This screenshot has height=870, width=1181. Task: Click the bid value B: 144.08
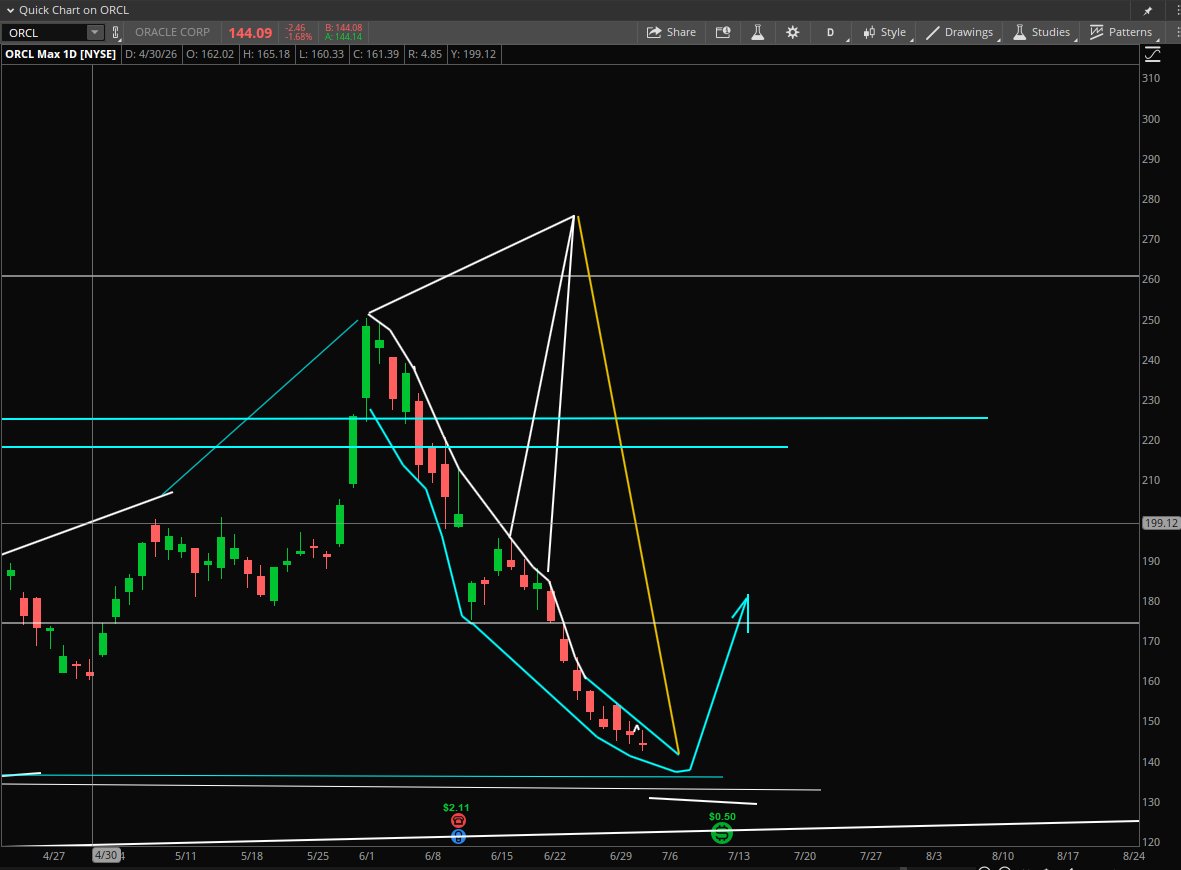tap(343, 28)
